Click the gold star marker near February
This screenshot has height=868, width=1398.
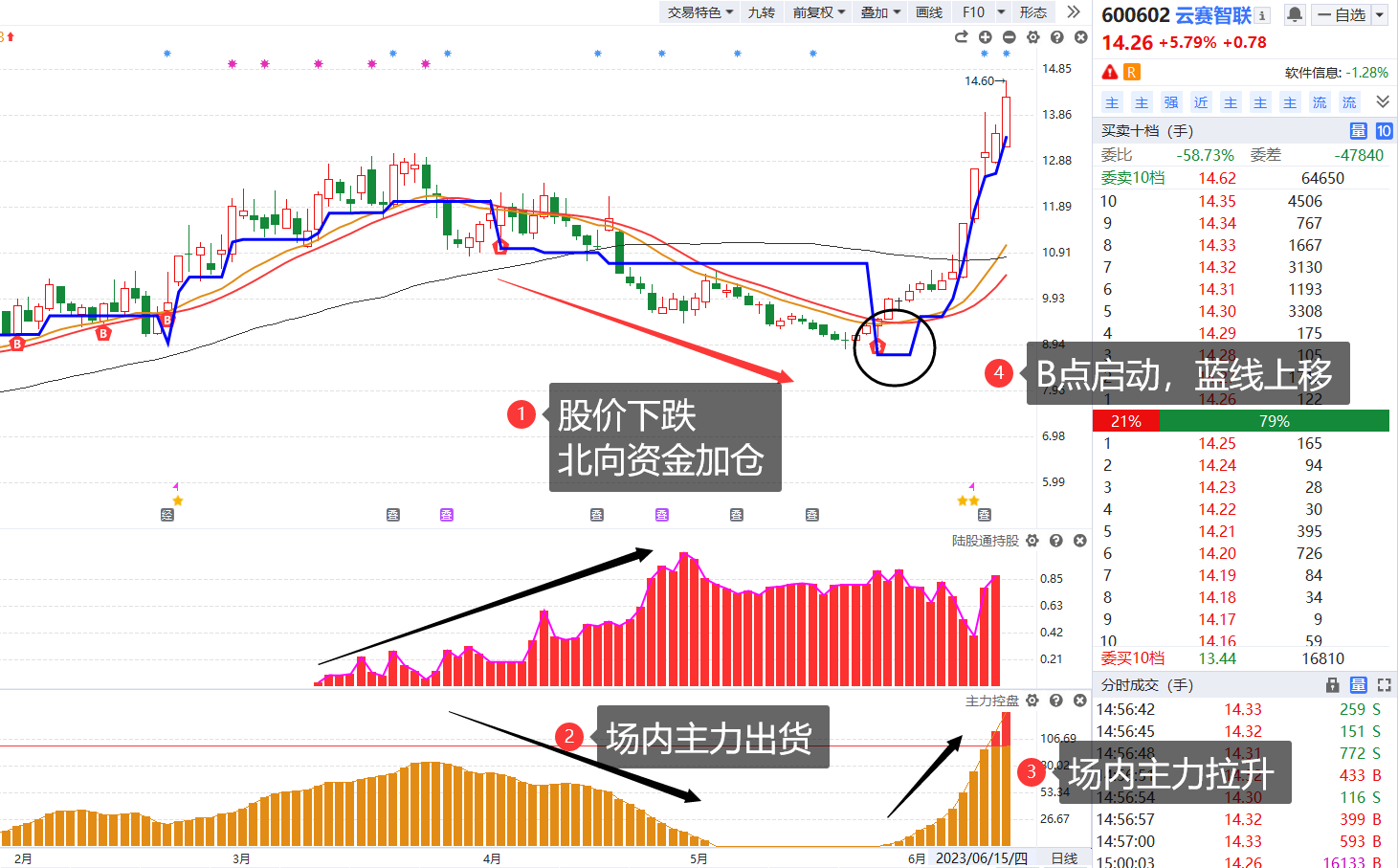(177, 501)
